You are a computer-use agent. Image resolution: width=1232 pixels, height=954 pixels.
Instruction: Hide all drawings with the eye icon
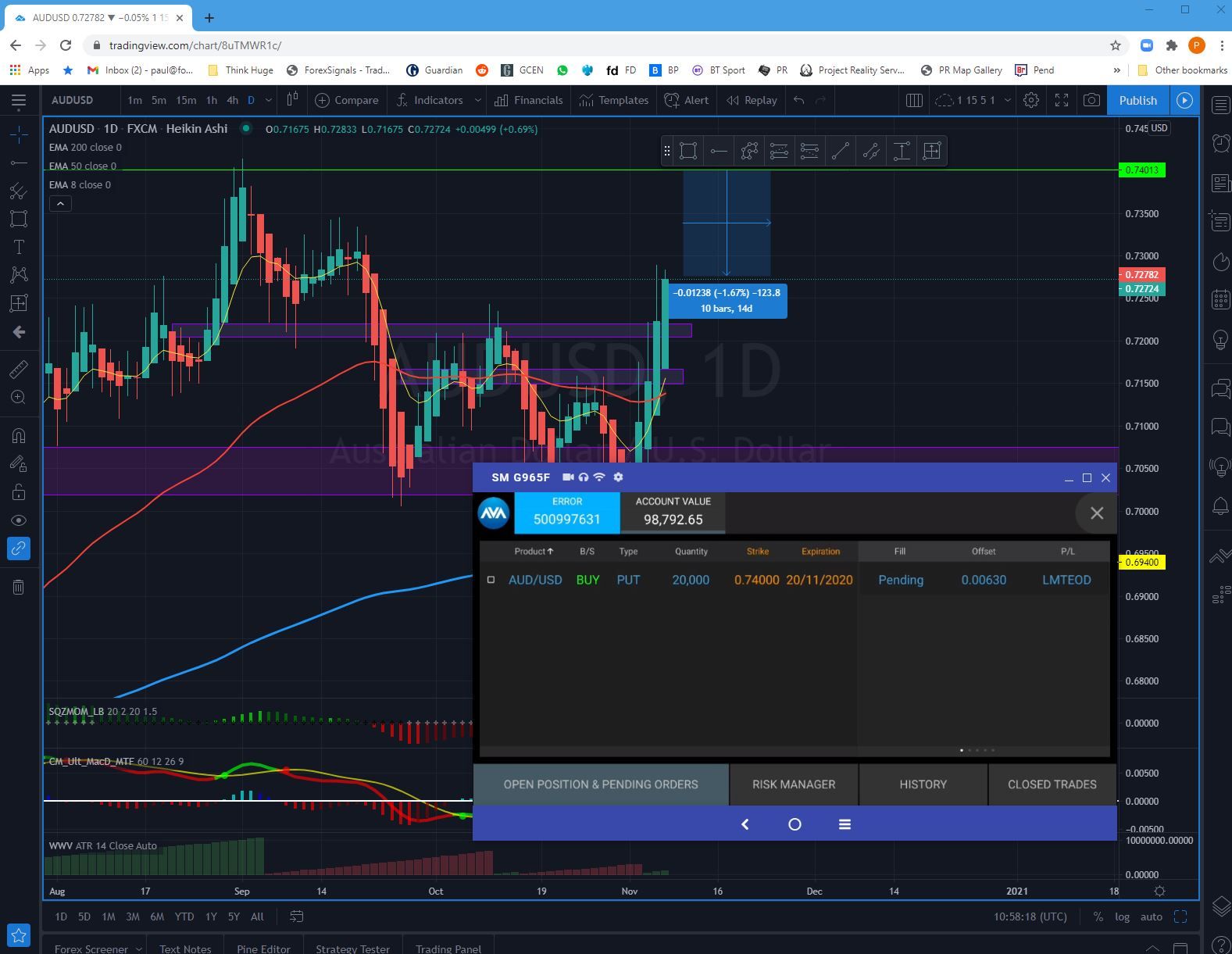pyautogui.click(x=19, y=520)
